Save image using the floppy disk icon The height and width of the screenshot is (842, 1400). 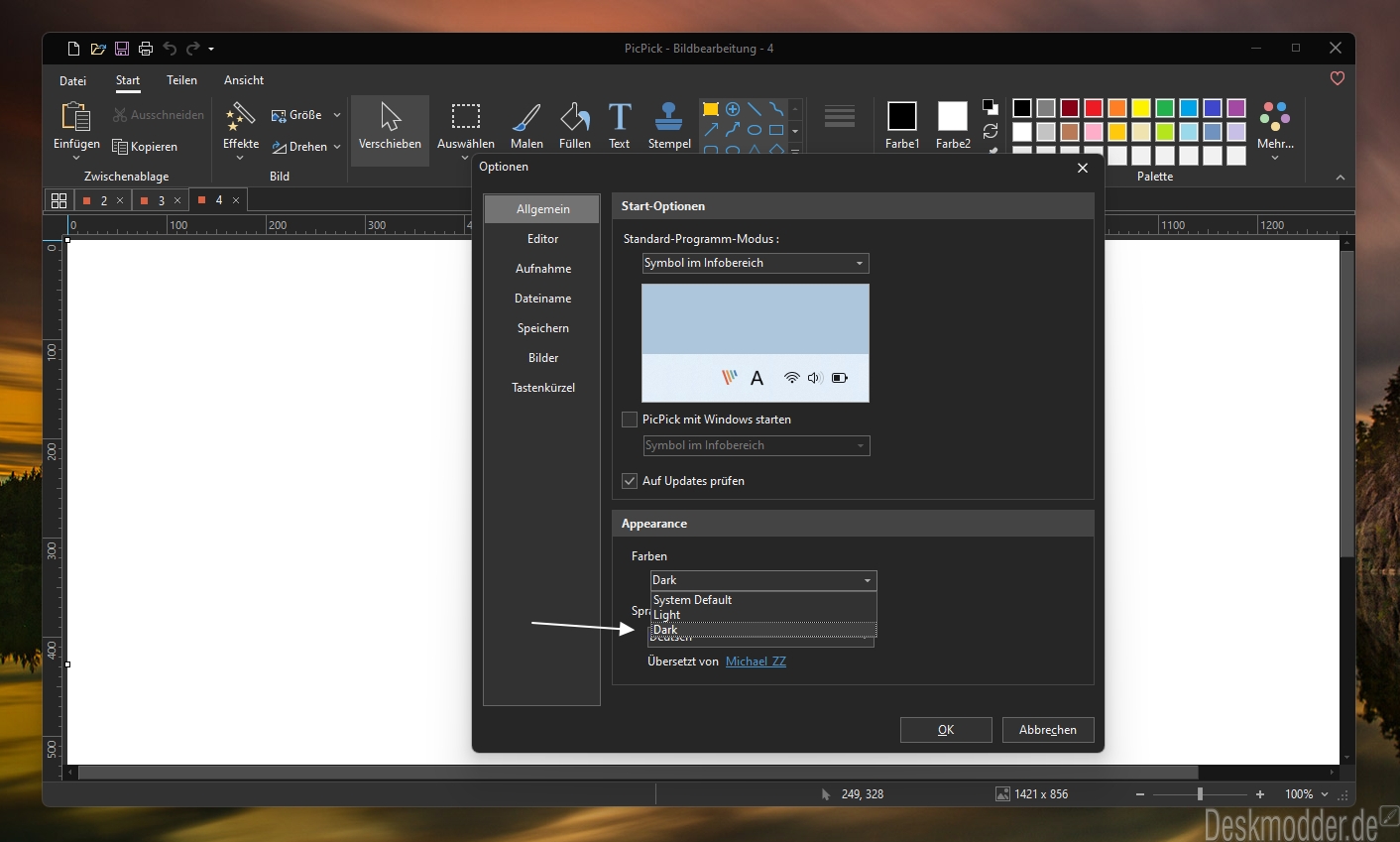(122, 49)
